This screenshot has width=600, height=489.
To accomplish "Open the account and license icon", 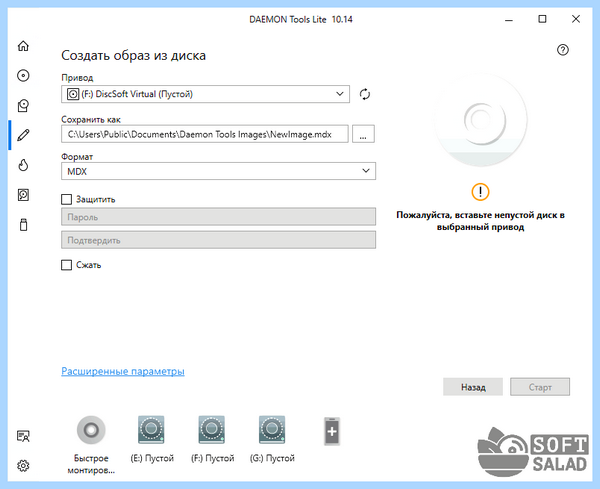I will pyautogui.click(x=23, y=436).
